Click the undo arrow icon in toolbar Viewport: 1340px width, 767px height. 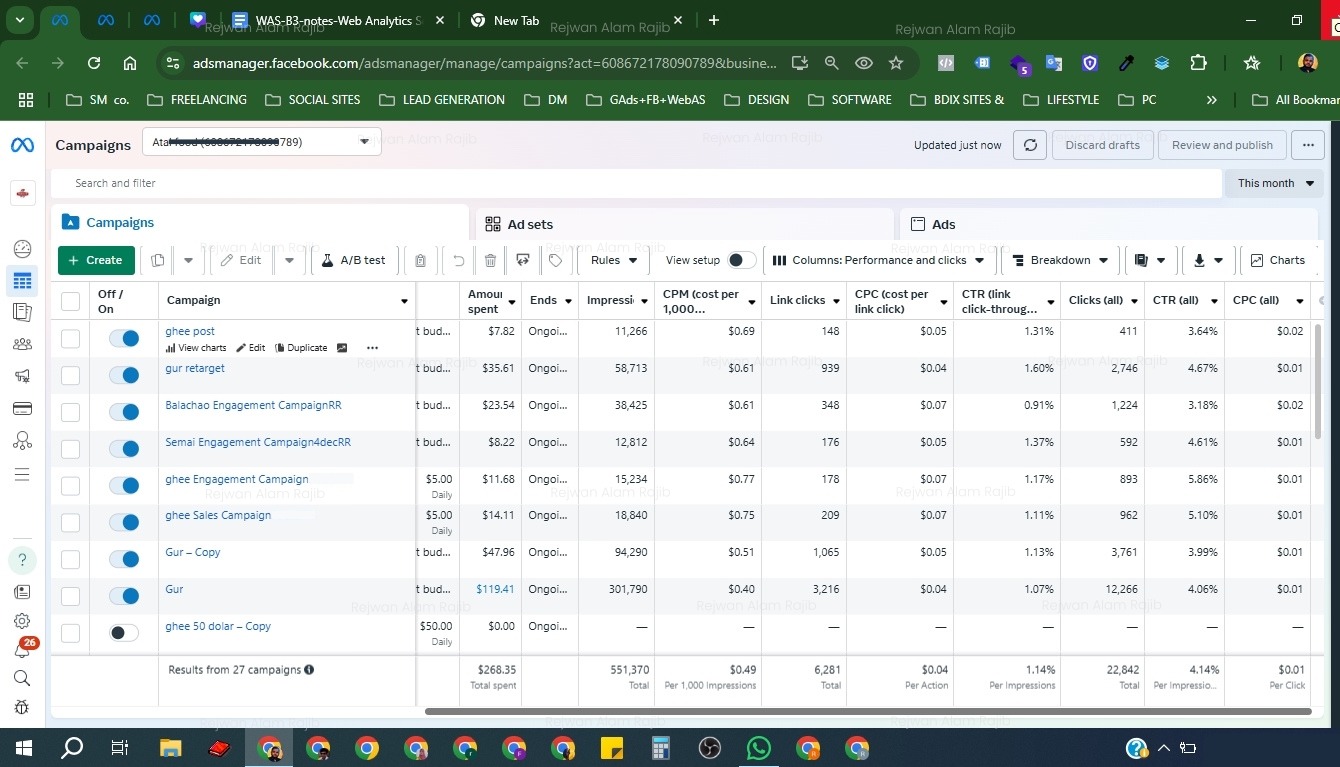(458, 260)
